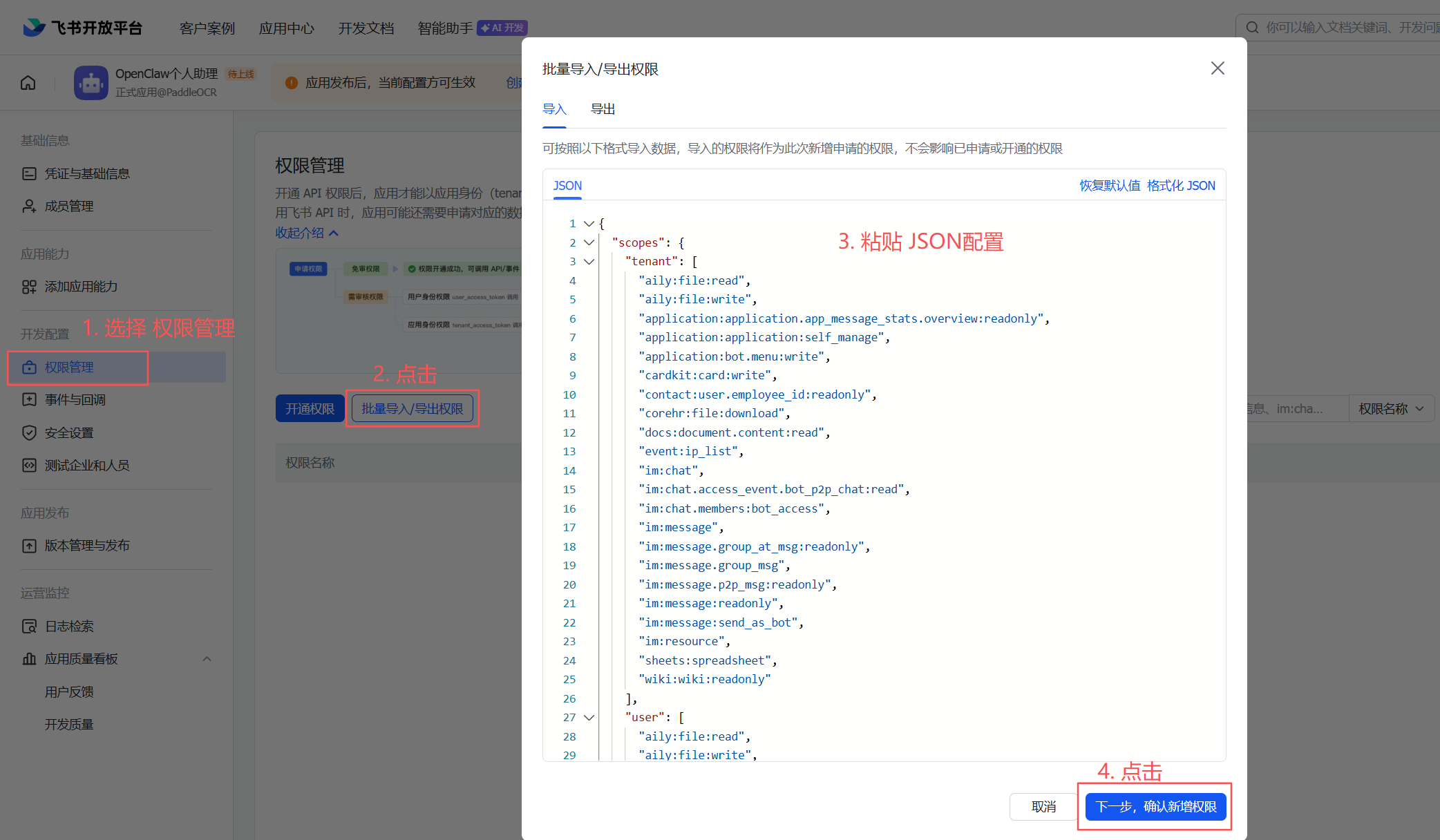Viewport: 1440px width, 840px height.
Task: Collapse the 应用质量看板 section chevron
Action: (207, 659)
